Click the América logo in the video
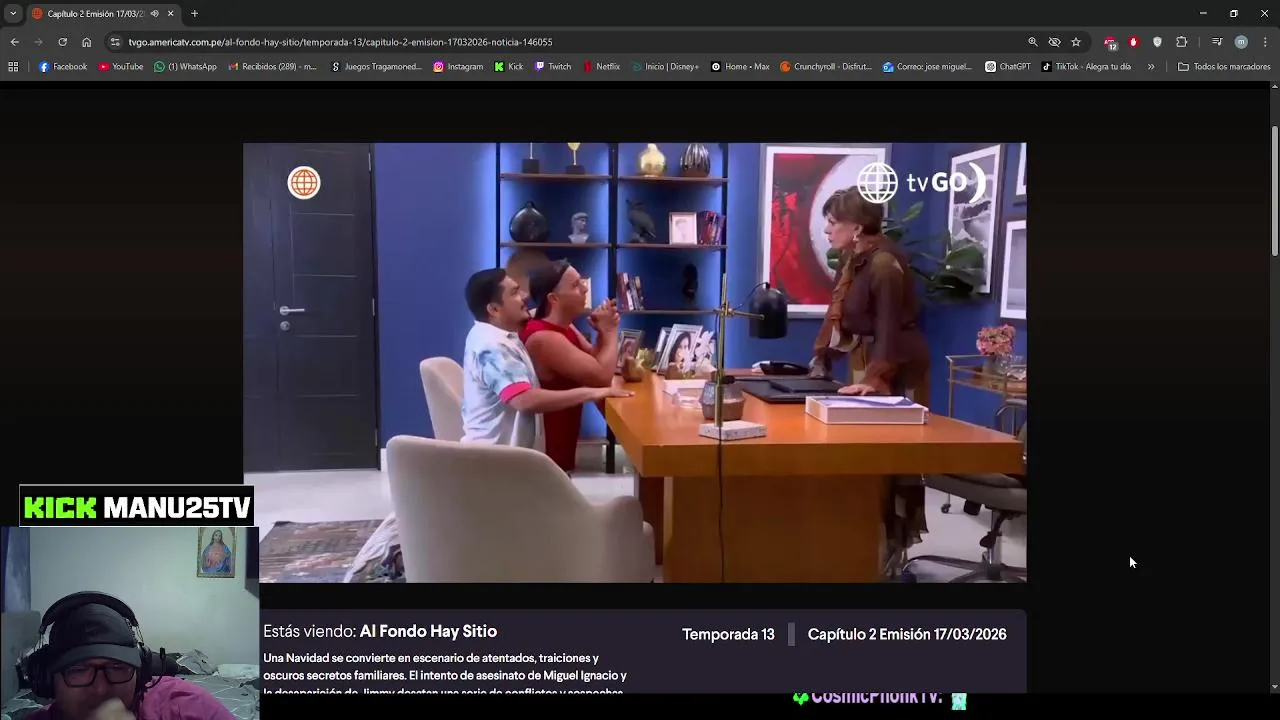This screenshot has height=720, width=1280. pyautogui.click(x=304, y=182)
